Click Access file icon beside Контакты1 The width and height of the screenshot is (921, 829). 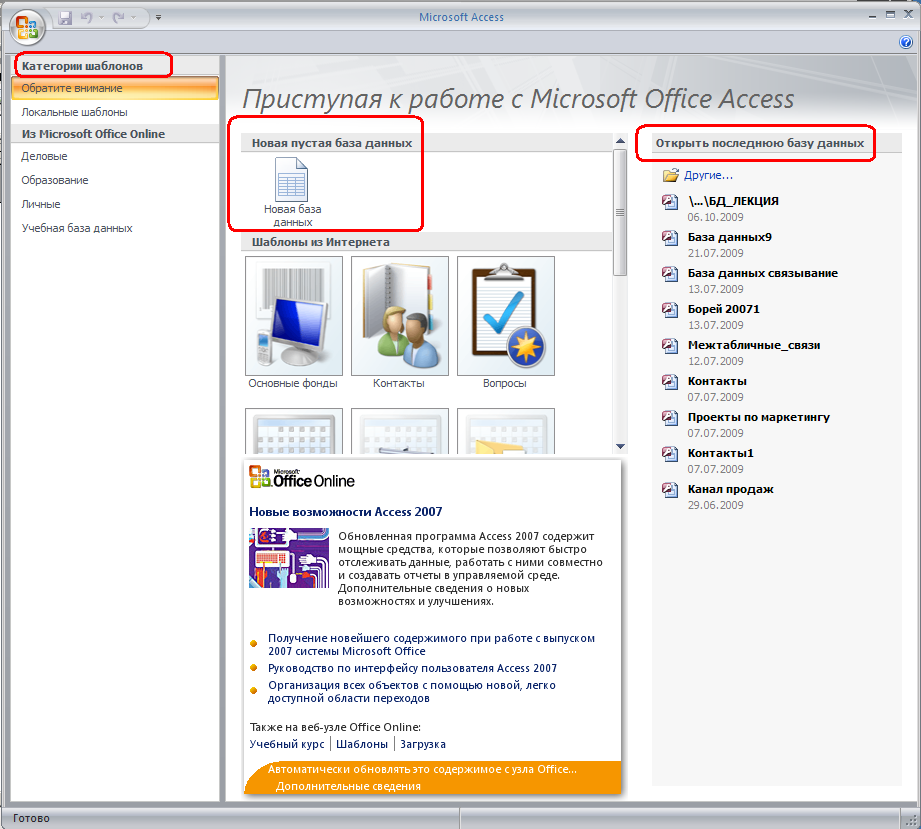click(670, 454)
